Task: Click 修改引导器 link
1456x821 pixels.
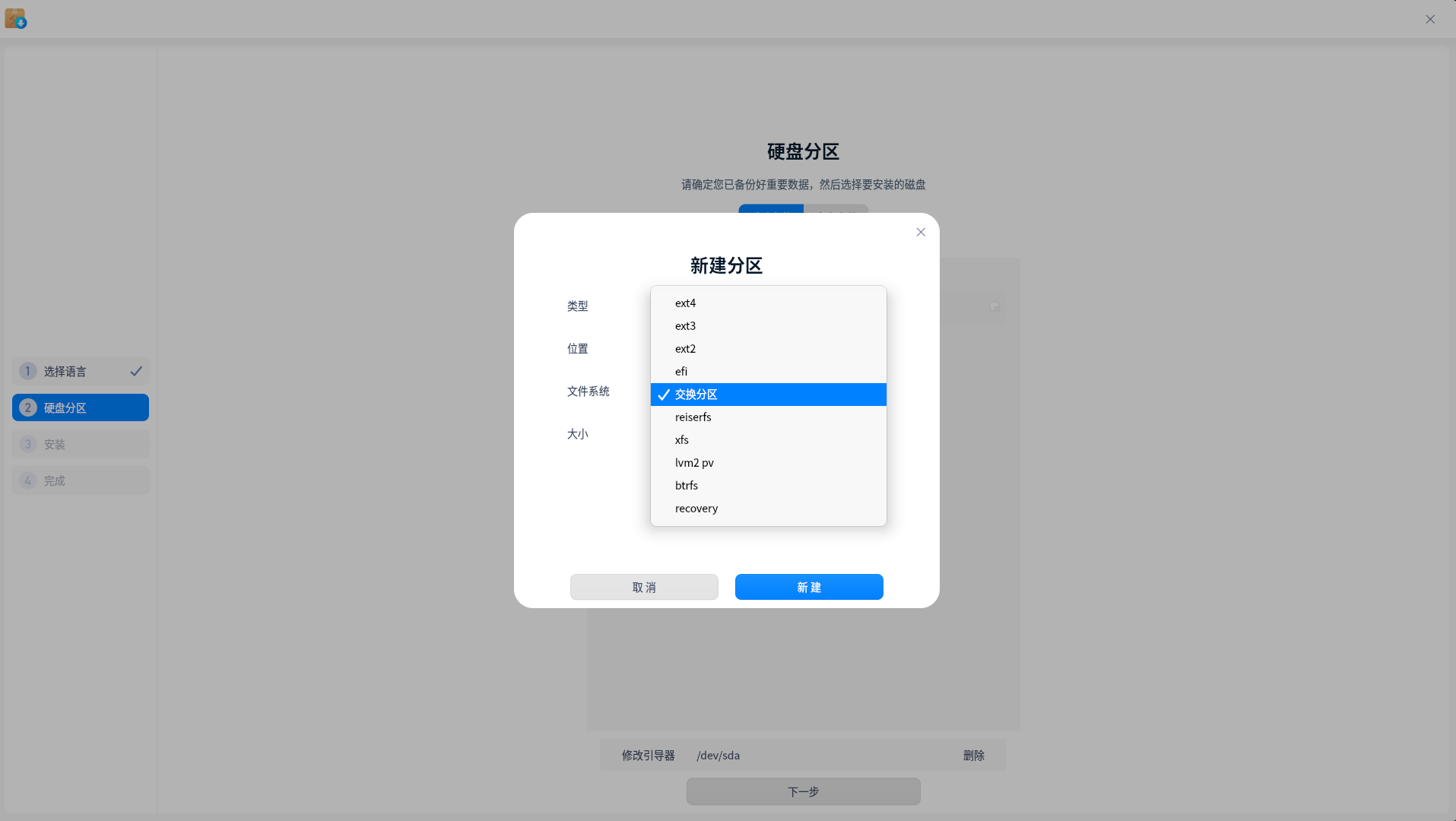Action: pyautogui.click(x=649, y=756)
